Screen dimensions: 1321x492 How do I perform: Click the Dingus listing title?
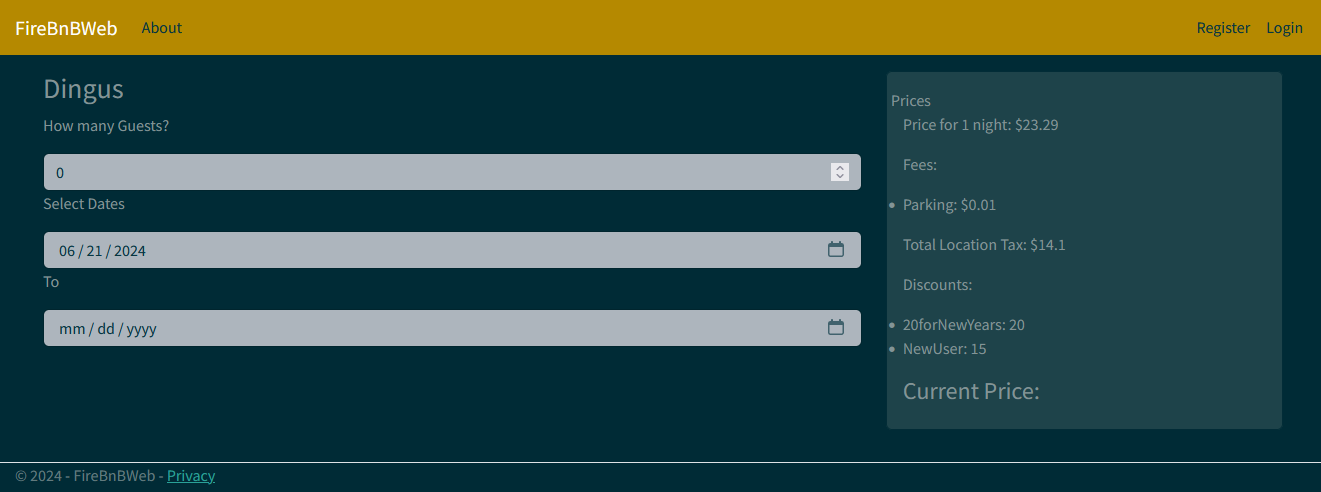[x=83, y=89]
